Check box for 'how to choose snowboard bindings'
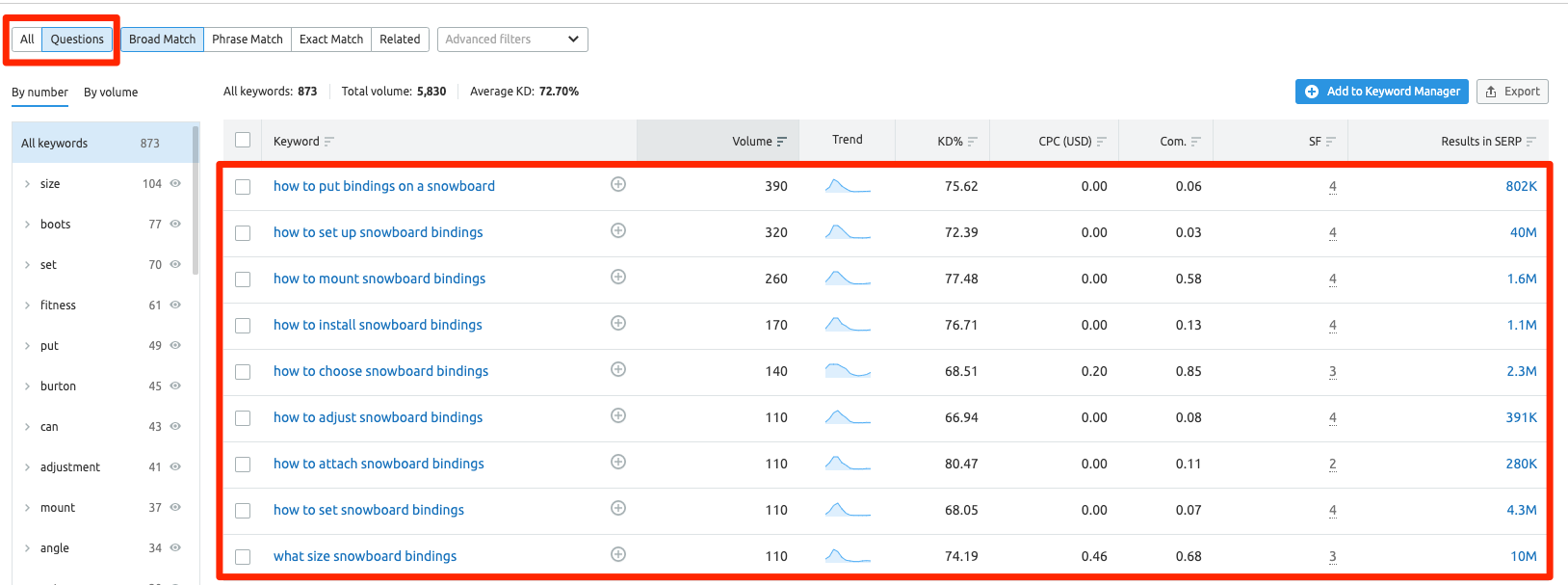Viewport: 1568px width, 585px height. coord(243,372)
